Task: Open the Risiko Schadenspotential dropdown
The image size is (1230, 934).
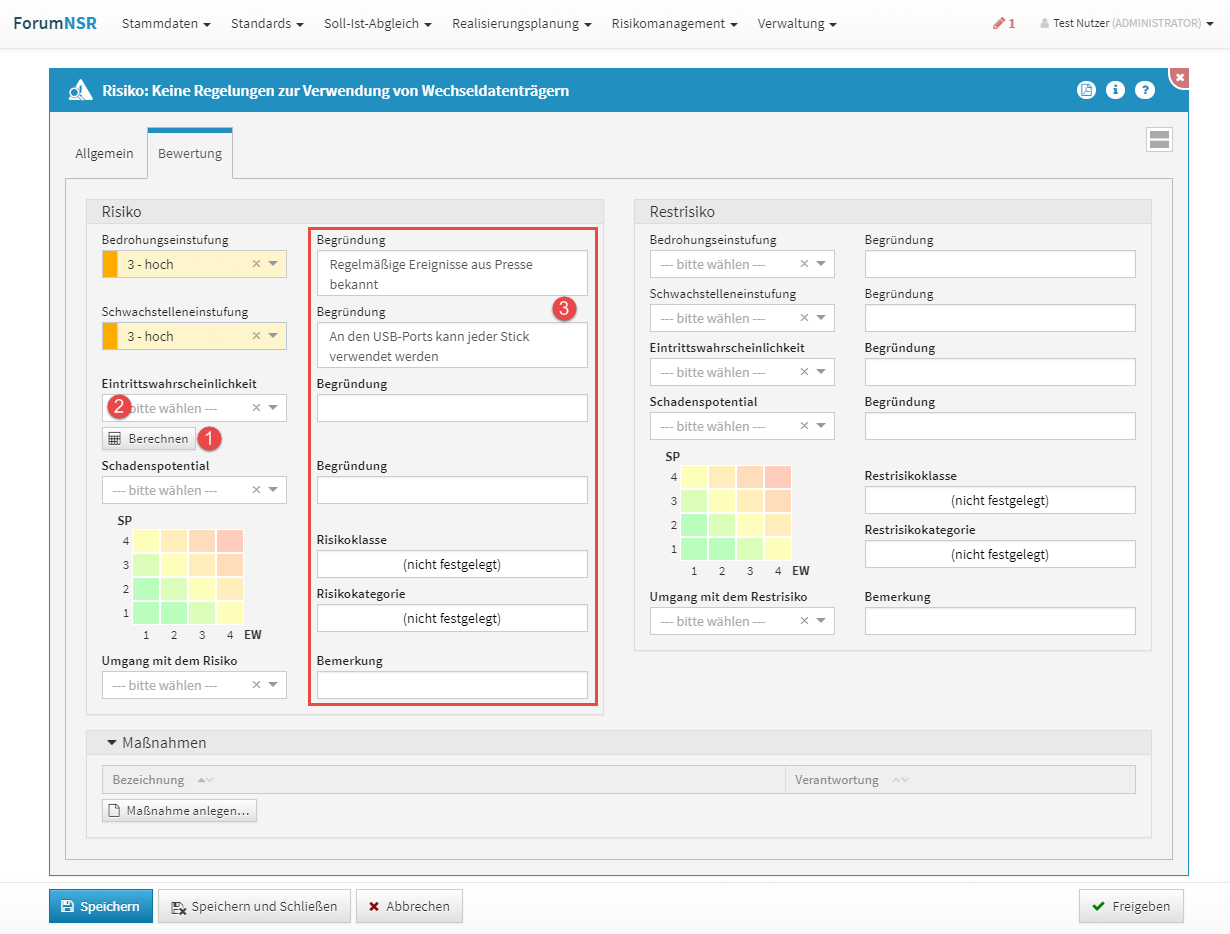Action: (x=273, y=490)
